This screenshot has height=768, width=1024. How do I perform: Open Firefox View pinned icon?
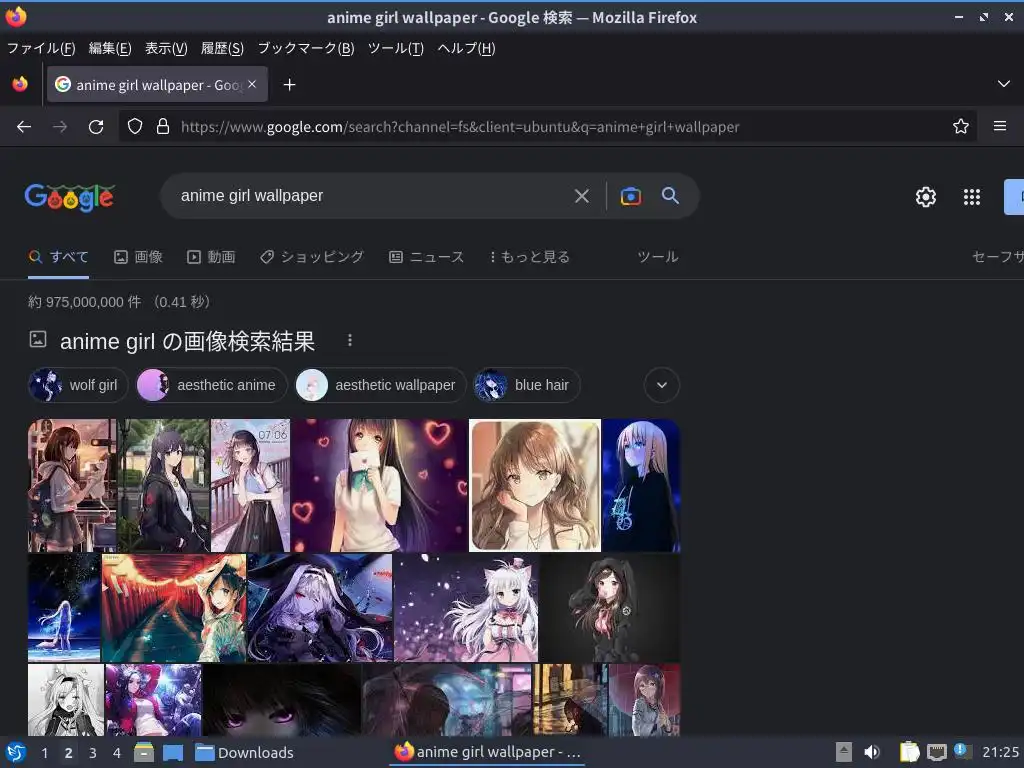point(20,84)
